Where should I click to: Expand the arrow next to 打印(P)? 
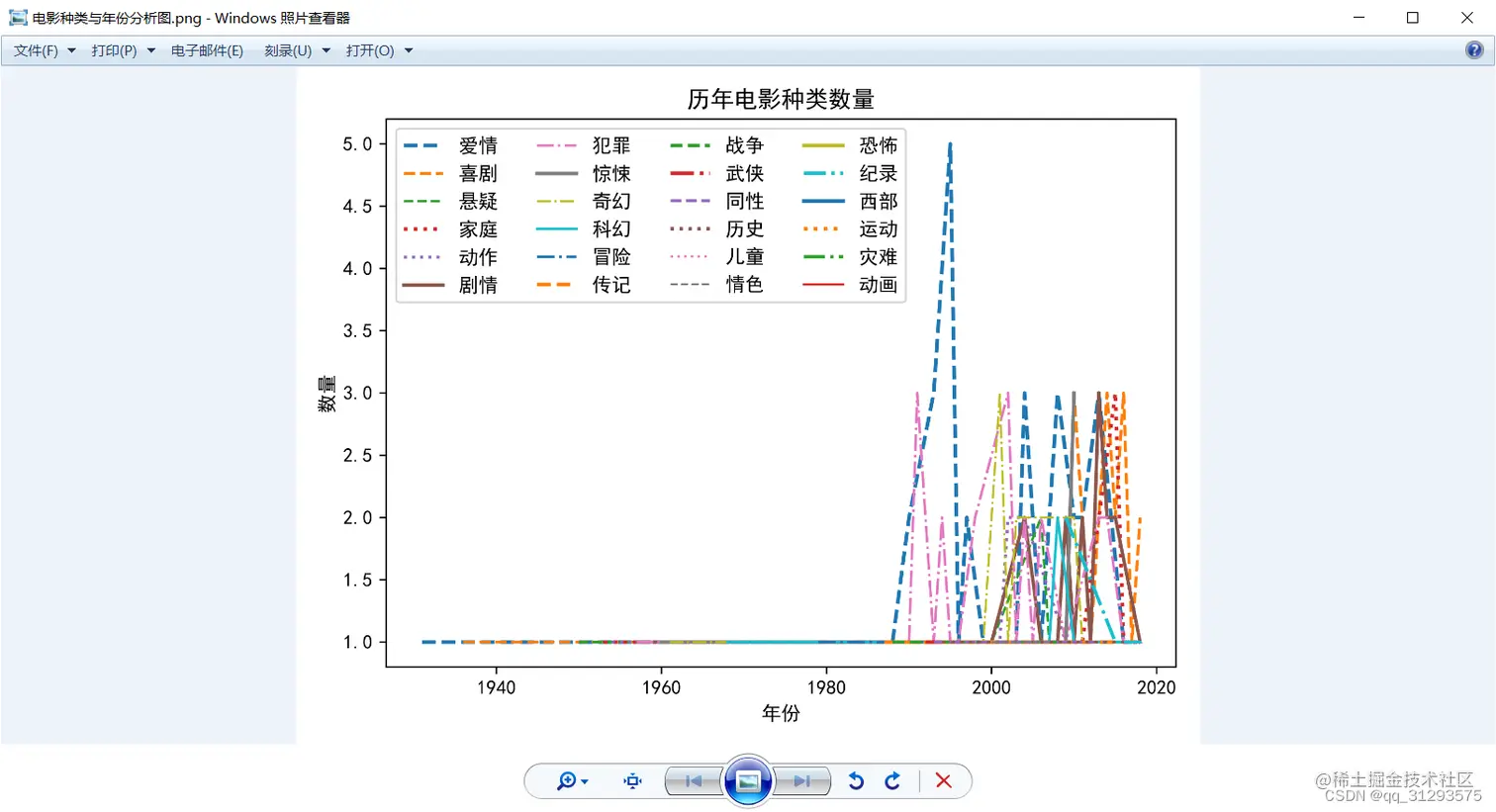(x=151, y=50)
